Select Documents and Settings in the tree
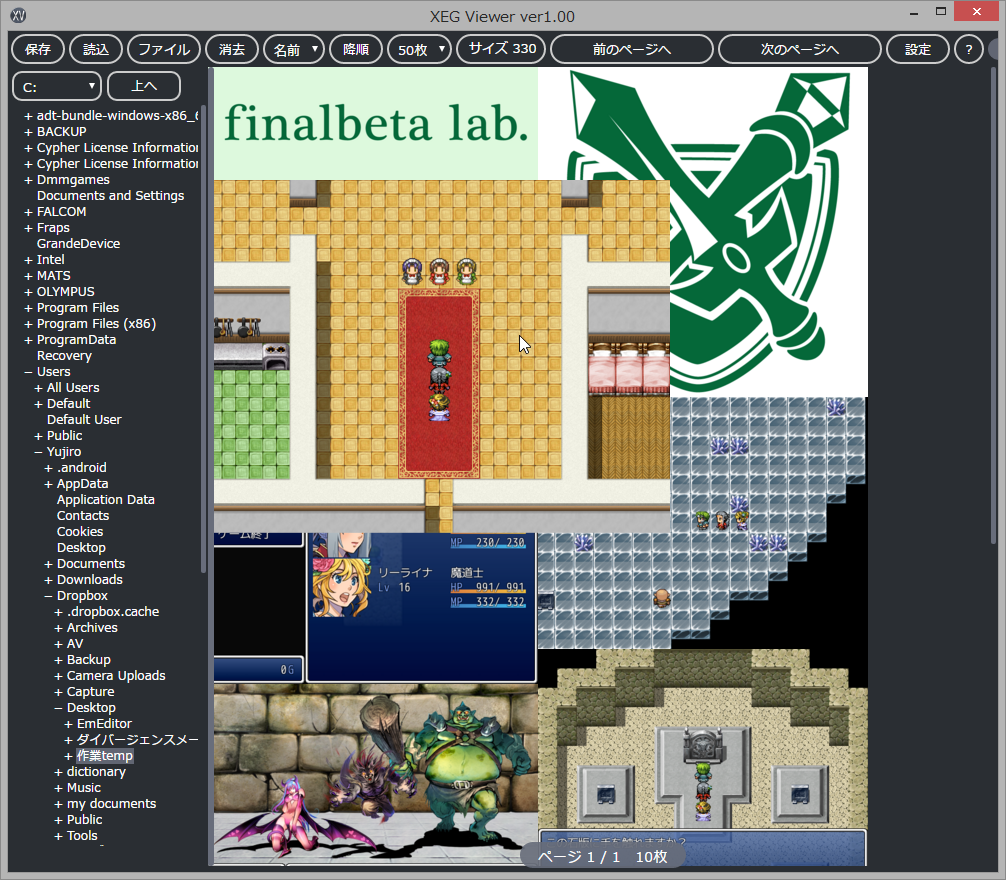This screenshot has width=1006, height=880. [x=110, y=196]
